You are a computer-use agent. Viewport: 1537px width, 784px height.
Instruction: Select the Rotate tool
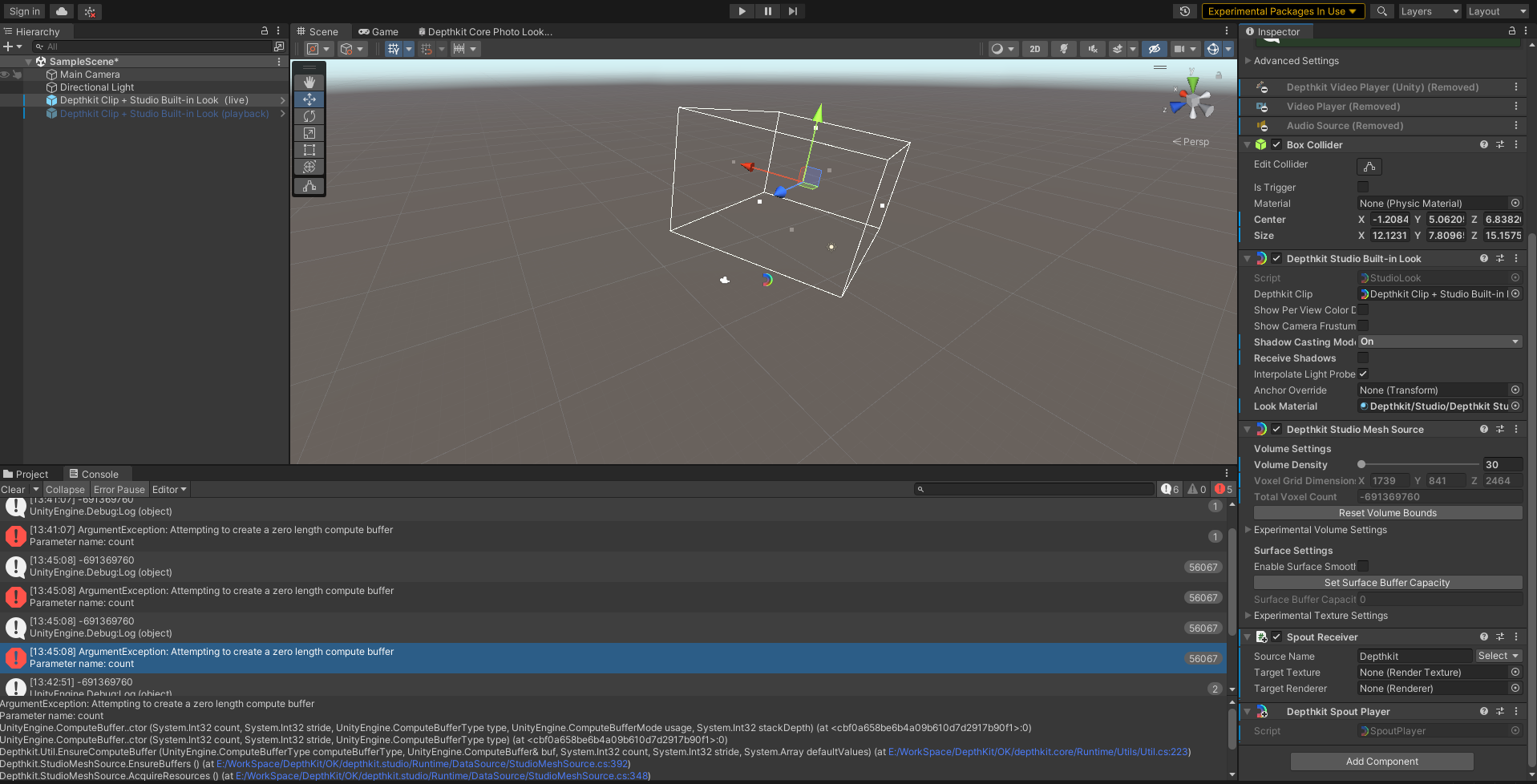click(309, 116)
